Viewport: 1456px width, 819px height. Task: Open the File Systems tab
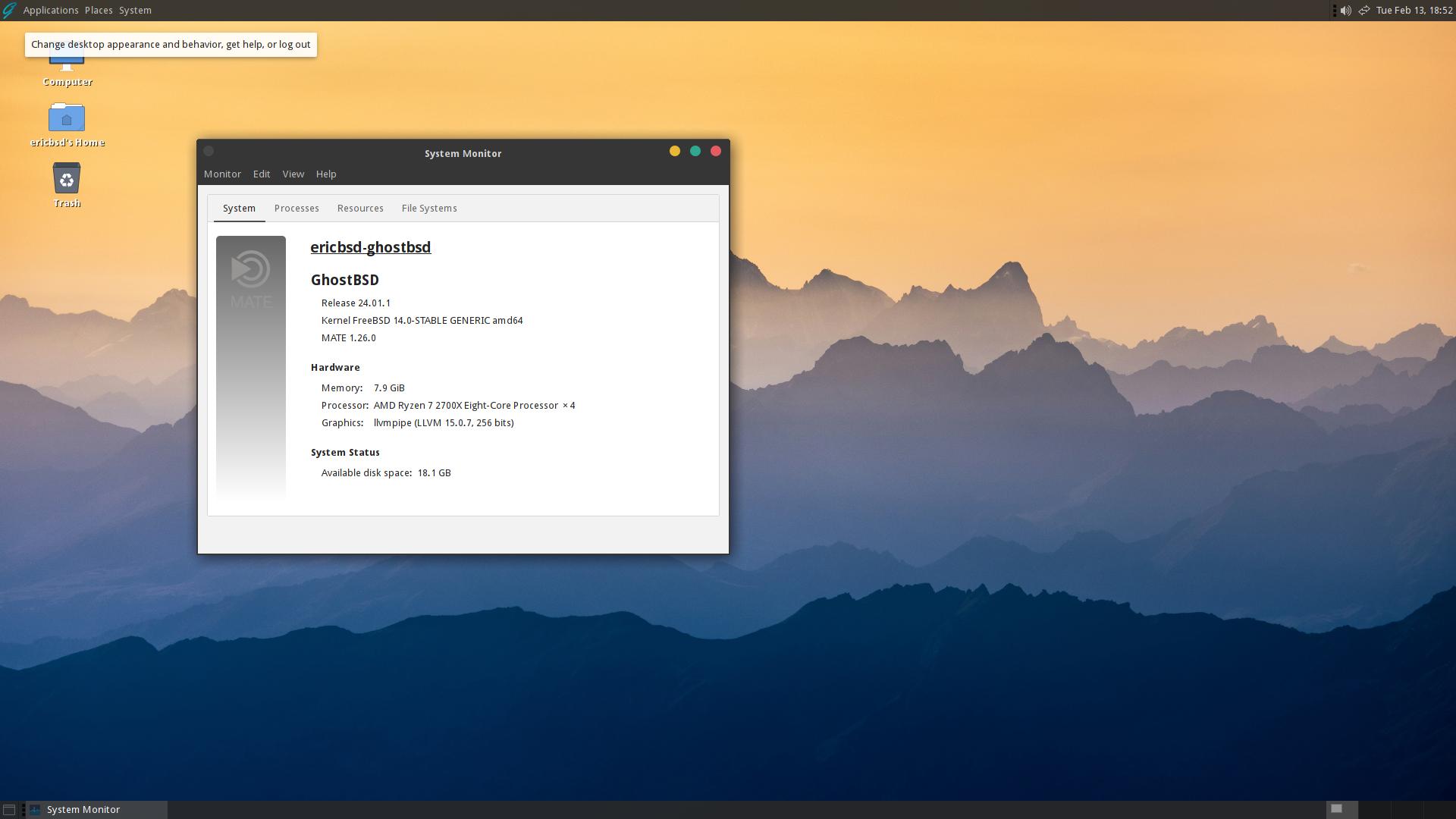429,208
